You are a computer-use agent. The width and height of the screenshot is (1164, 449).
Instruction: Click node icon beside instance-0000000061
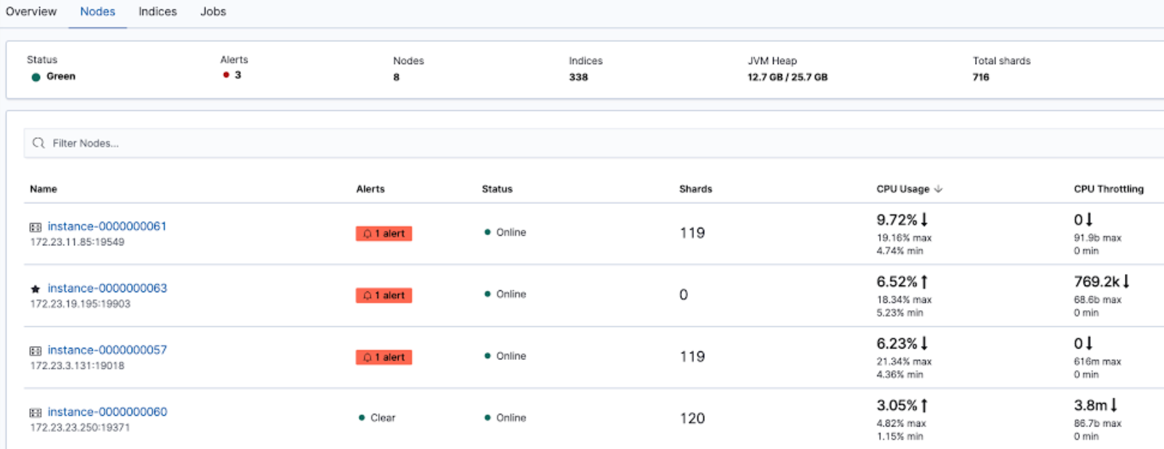click(36, 227)
